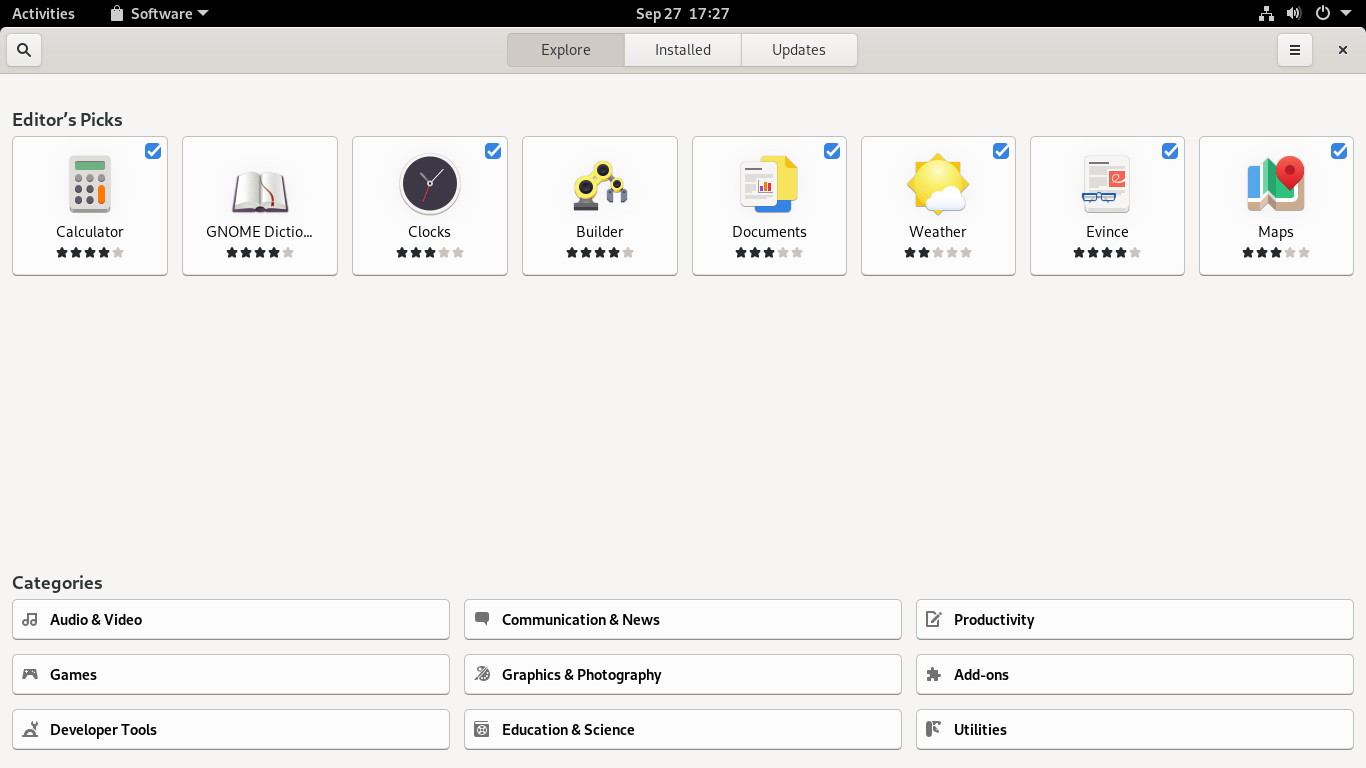Browse the Games category

231,675
